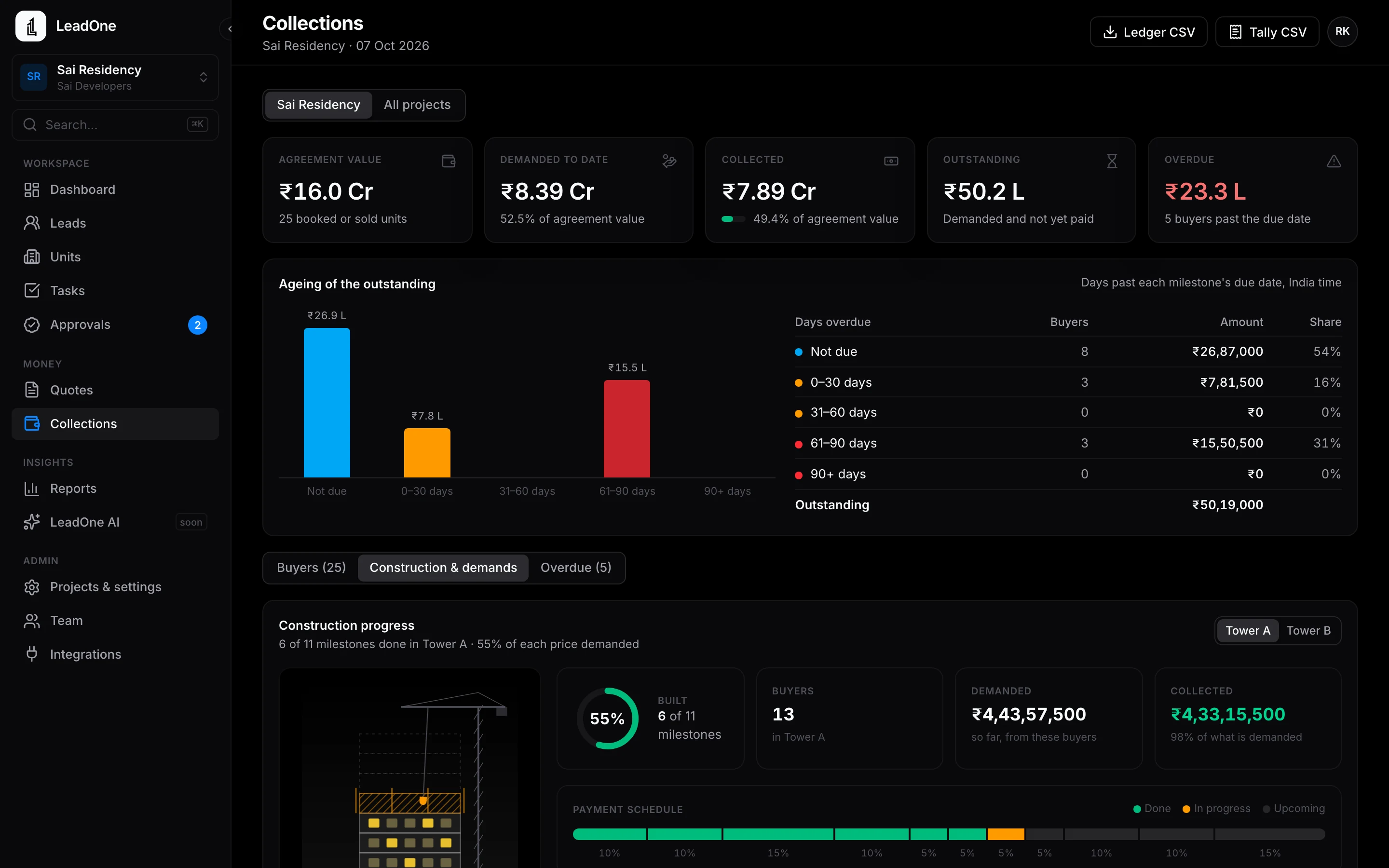Screen dimensions: 1389x868
Task: Export the Tally CSV
Action: tap(1267, 32)
